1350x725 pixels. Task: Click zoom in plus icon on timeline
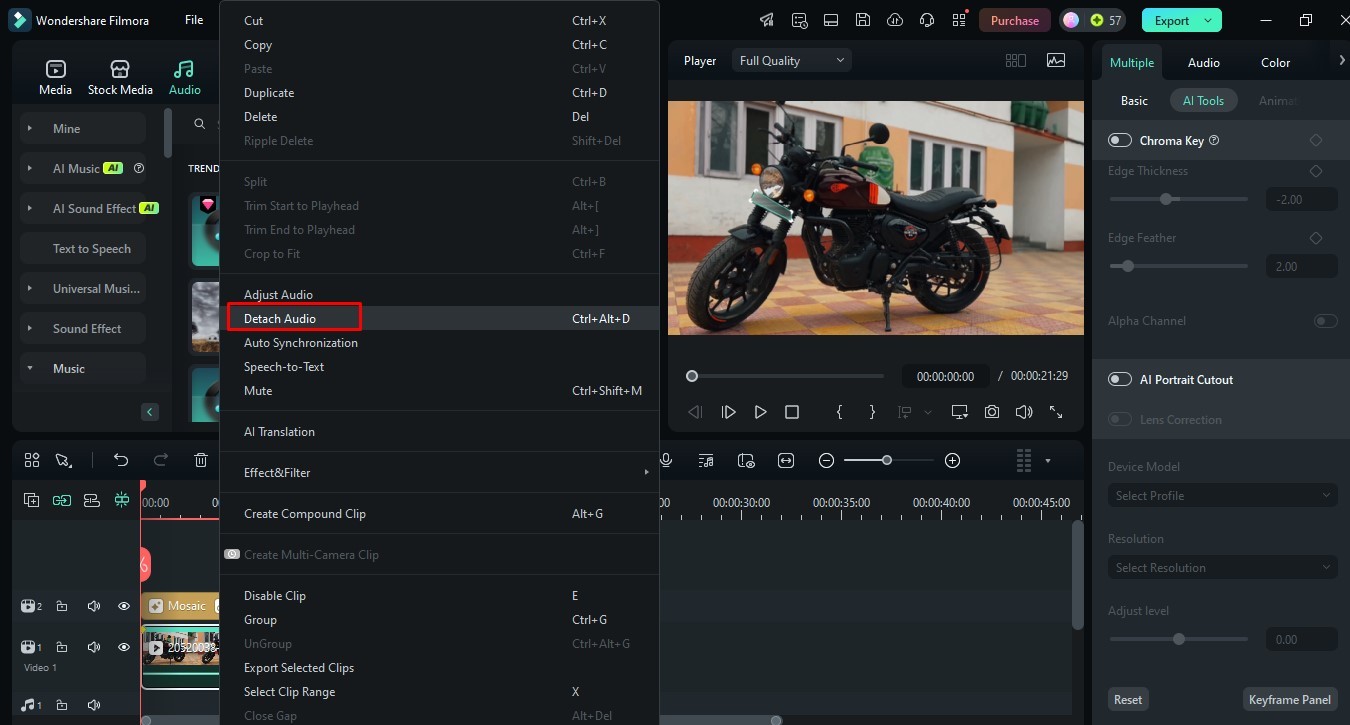pos(952,460)
